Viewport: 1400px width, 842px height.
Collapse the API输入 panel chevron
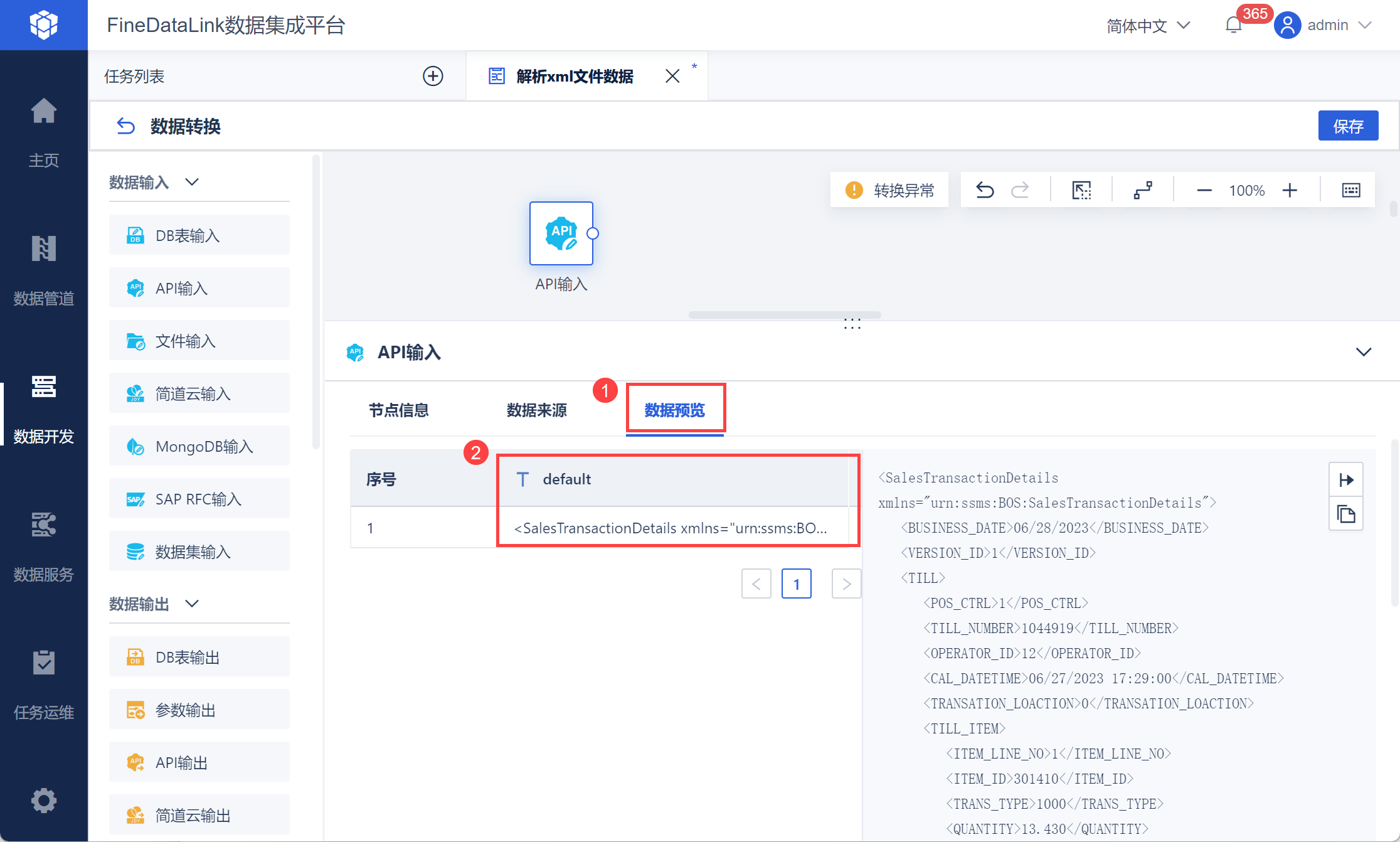[x=1363, y=352]
